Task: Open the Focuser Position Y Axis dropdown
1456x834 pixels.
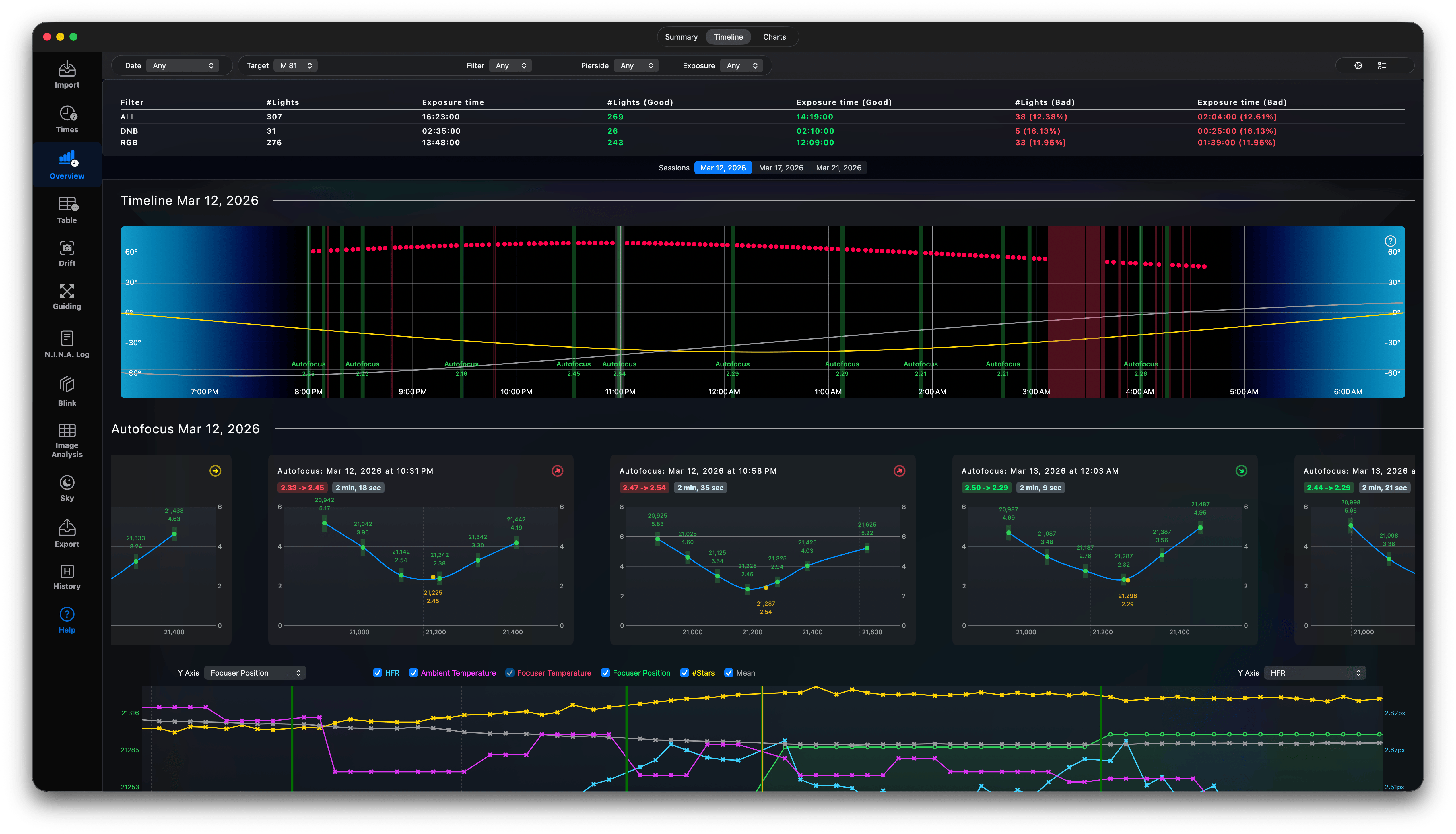Action: click(x=255, y=672)
